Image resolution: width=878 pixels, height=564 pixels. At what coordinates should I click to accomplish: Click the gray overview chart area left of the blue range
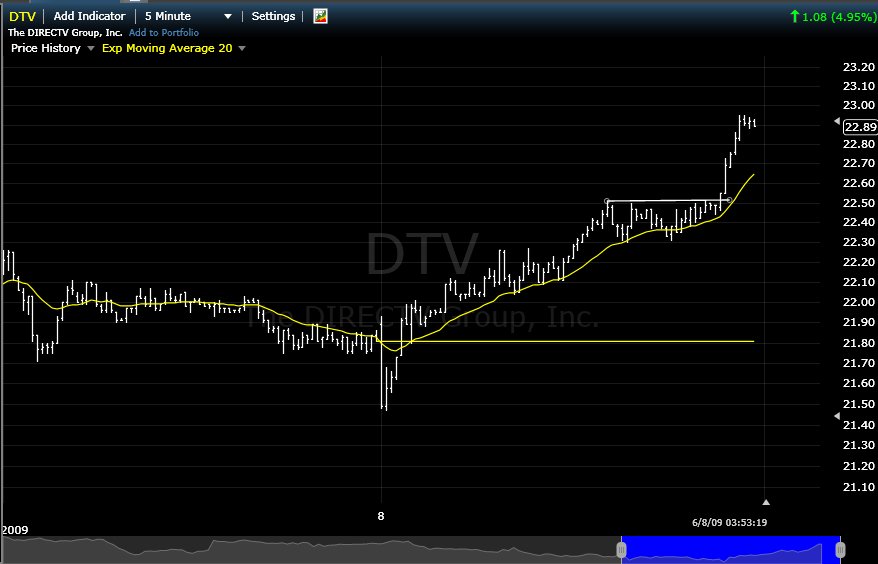point(310,549)
